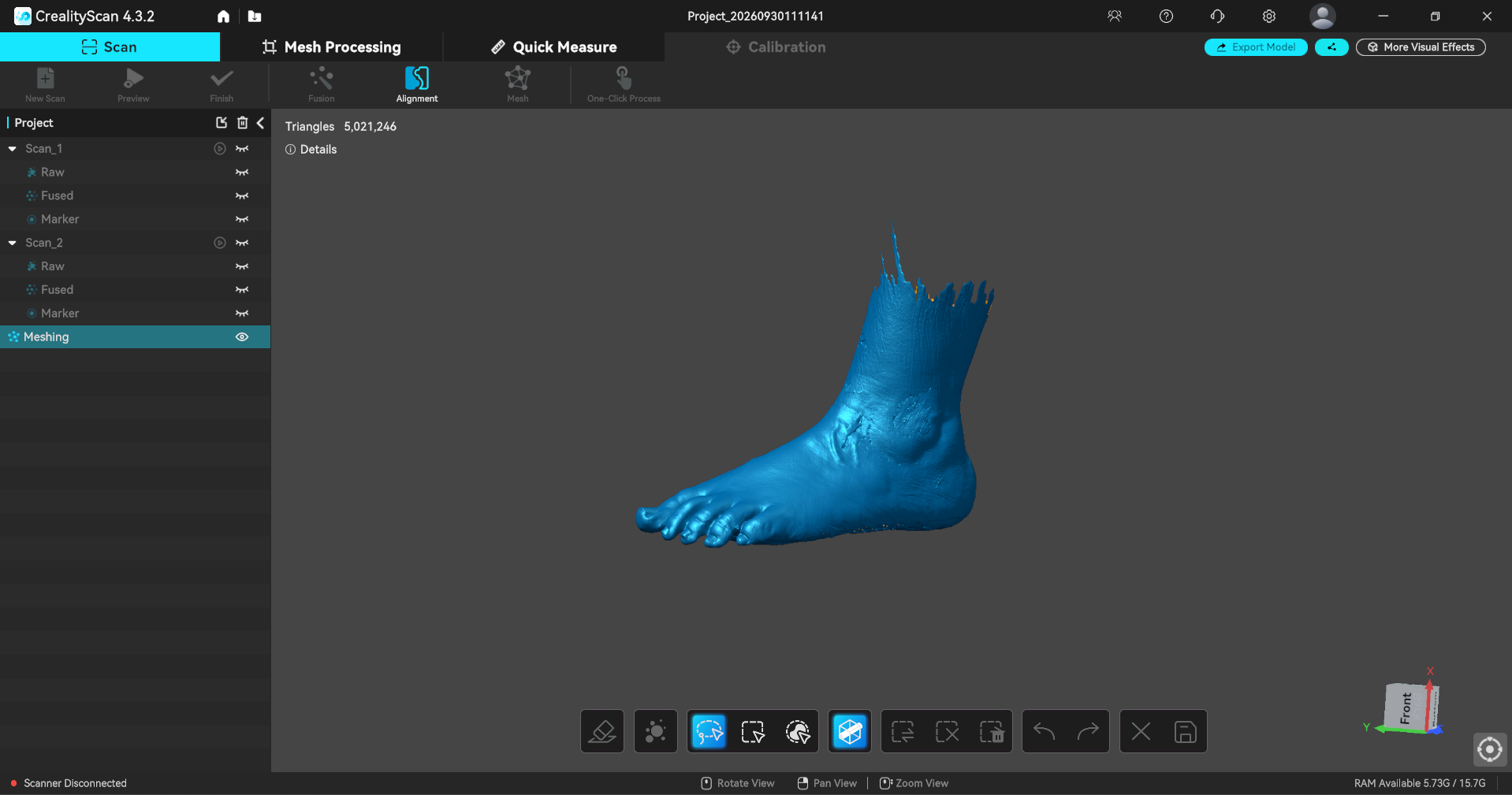Click the Front face of orientation cube
Screen dimensions: 1512x795
[x=1406, y=708]
